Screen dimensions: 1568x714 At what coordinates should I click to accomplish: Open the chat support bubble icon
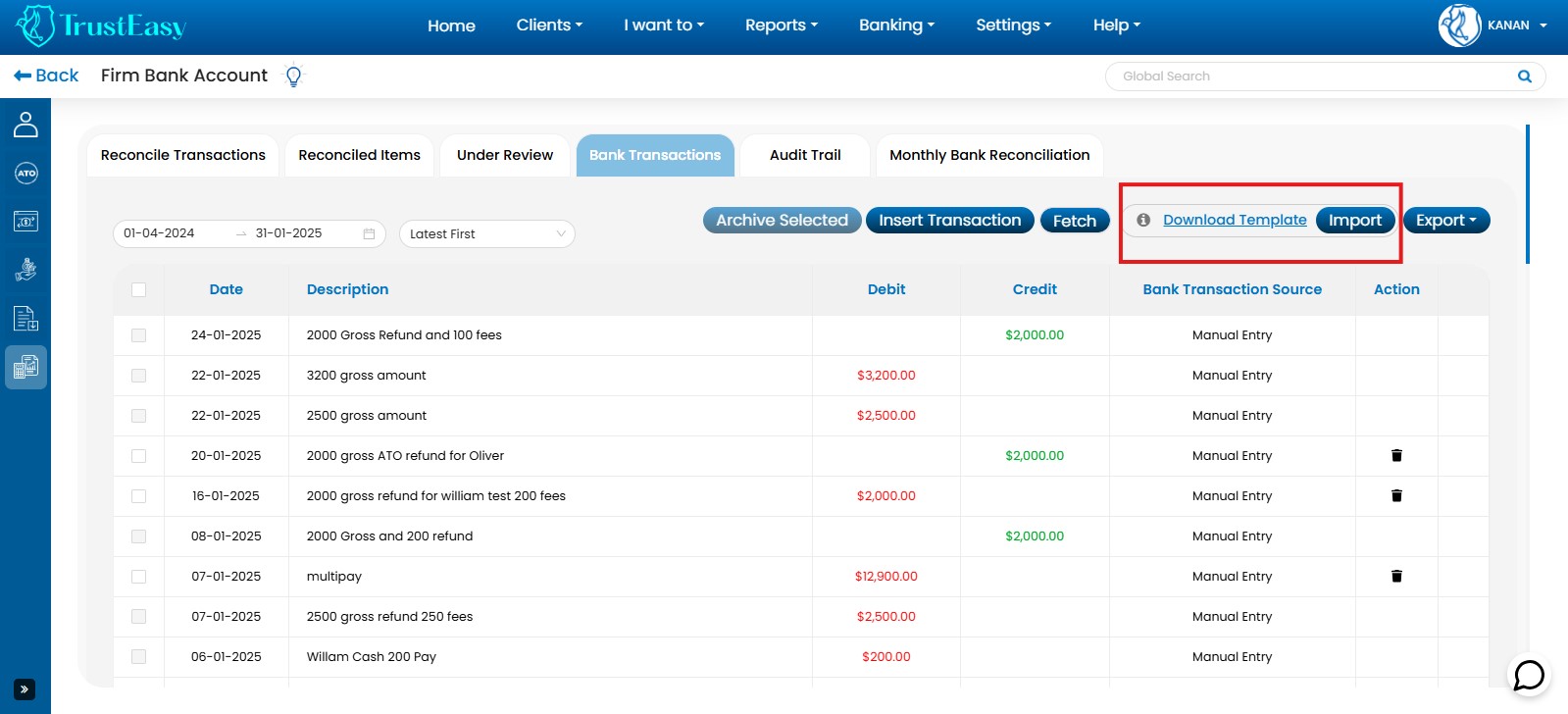pyautogui.click(x=1529, y=675)
